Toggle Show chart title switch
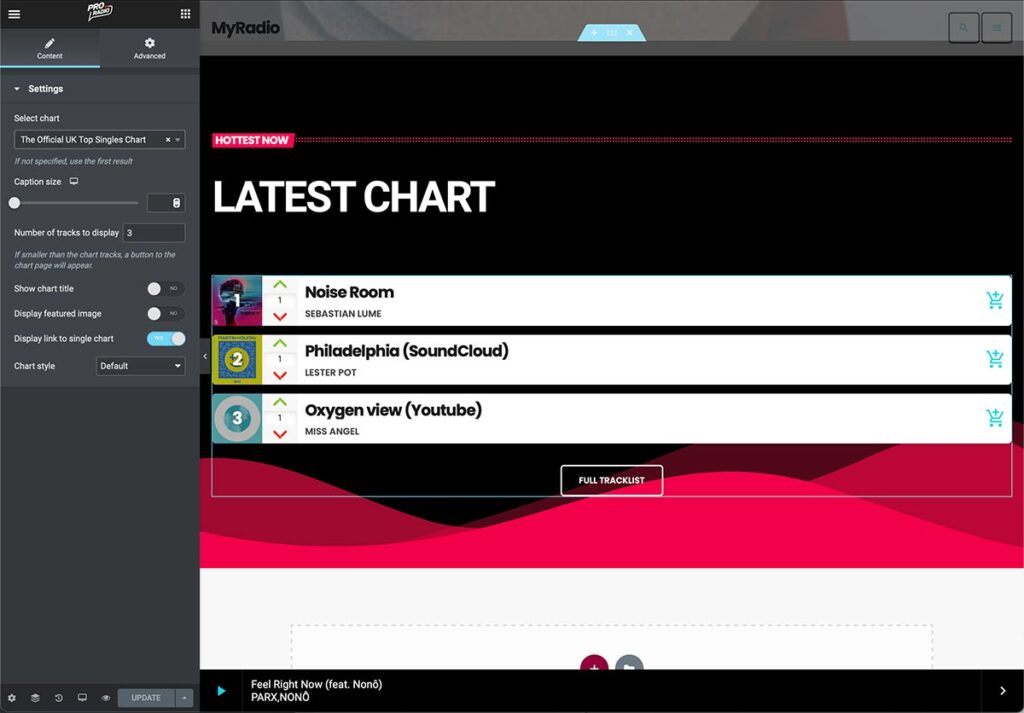This screenshot has height=713, width=1024. (166, 289)
